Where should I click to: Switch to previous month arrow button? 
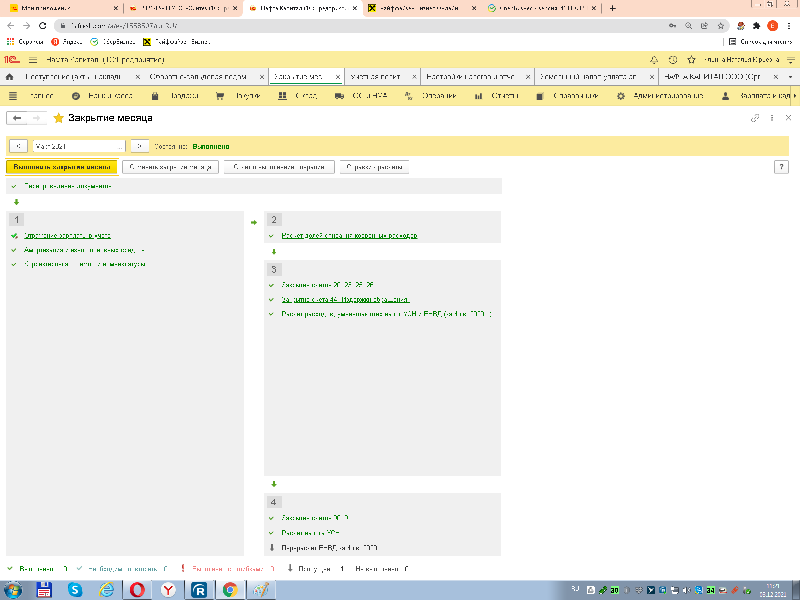18,146
